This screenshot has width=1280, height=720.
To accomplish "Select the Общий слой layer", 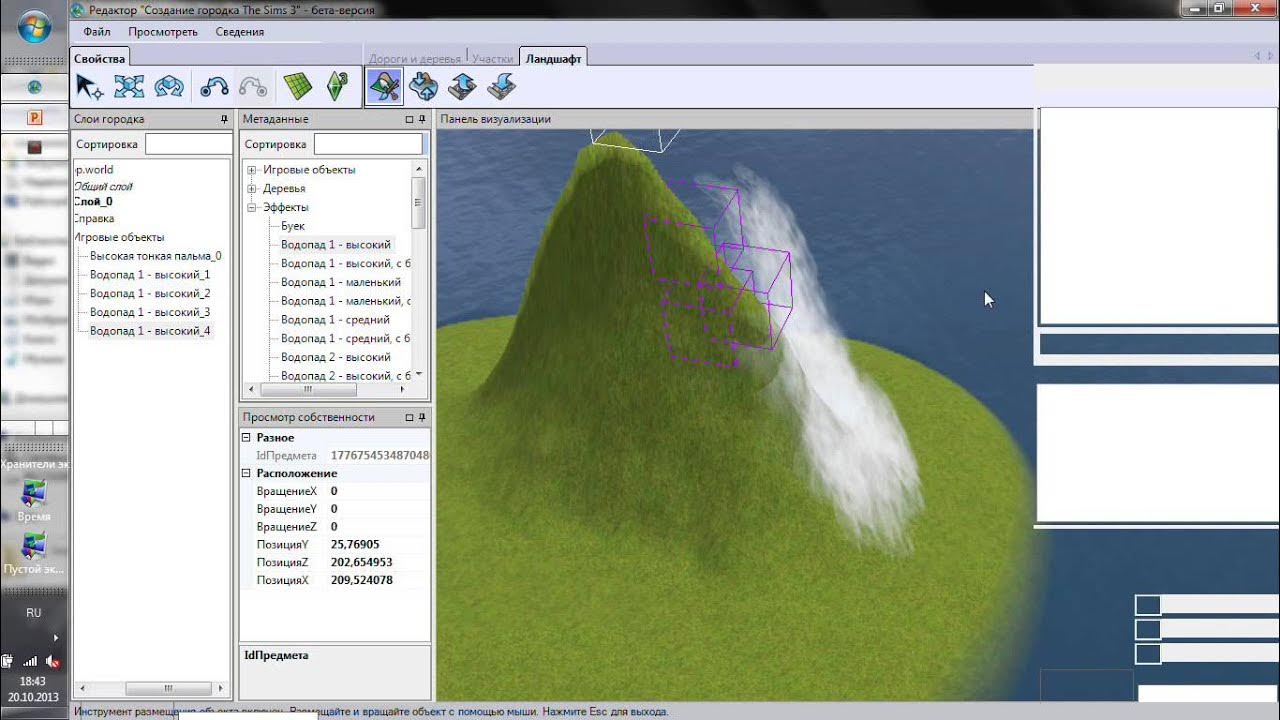I will coord(103,187).
